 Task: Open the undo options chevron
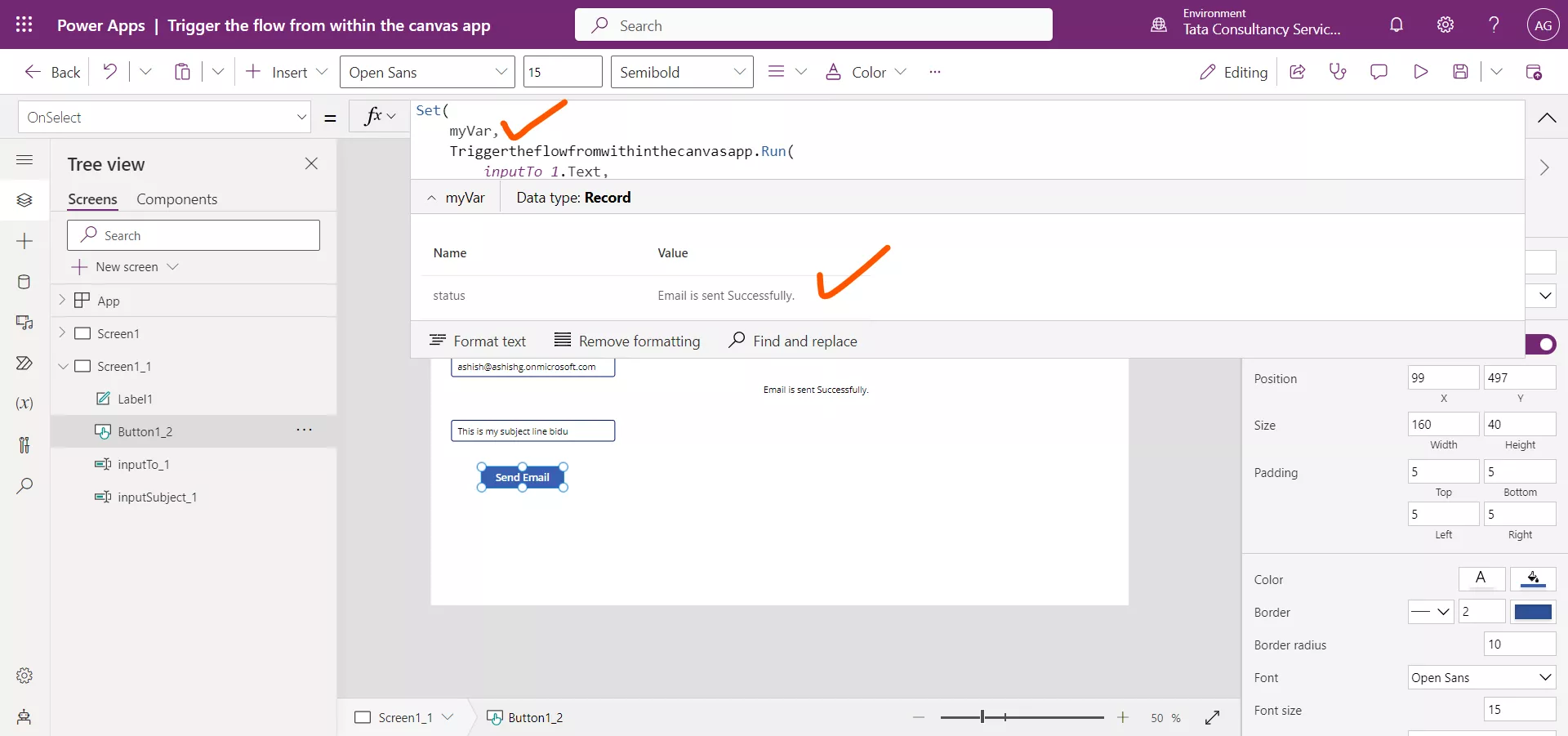coord(145,72)
